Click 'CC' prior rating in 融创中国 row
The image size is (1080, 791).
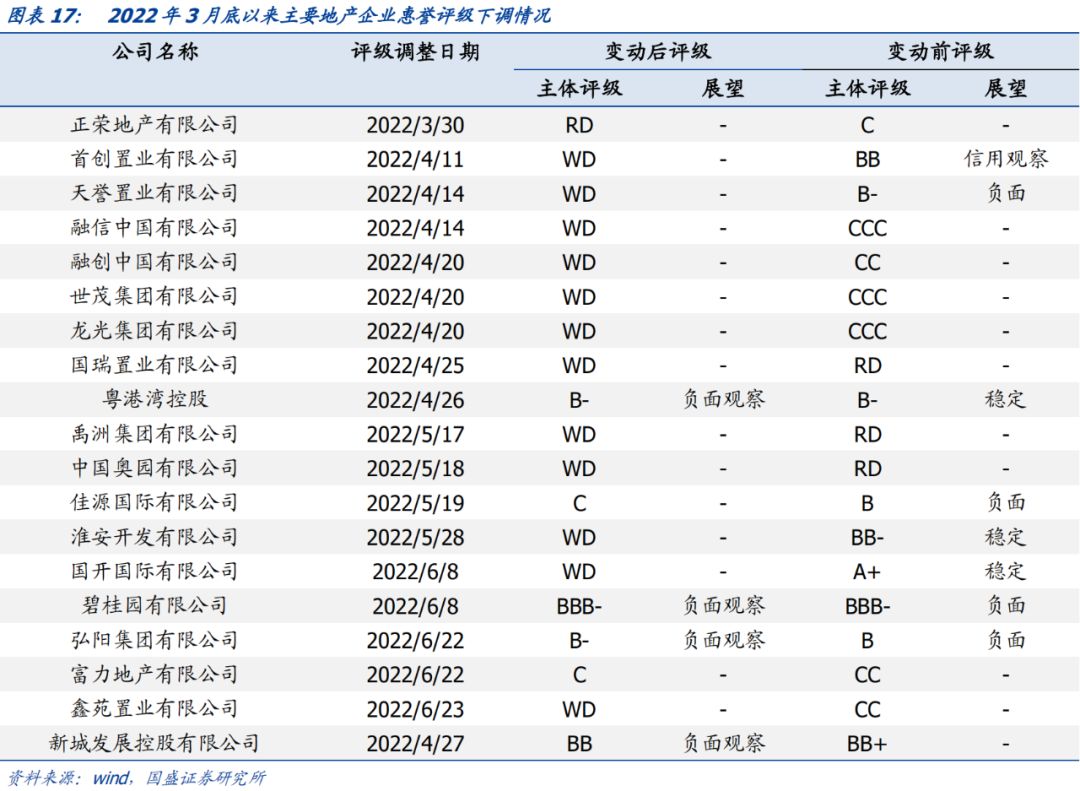click(867, 263)
